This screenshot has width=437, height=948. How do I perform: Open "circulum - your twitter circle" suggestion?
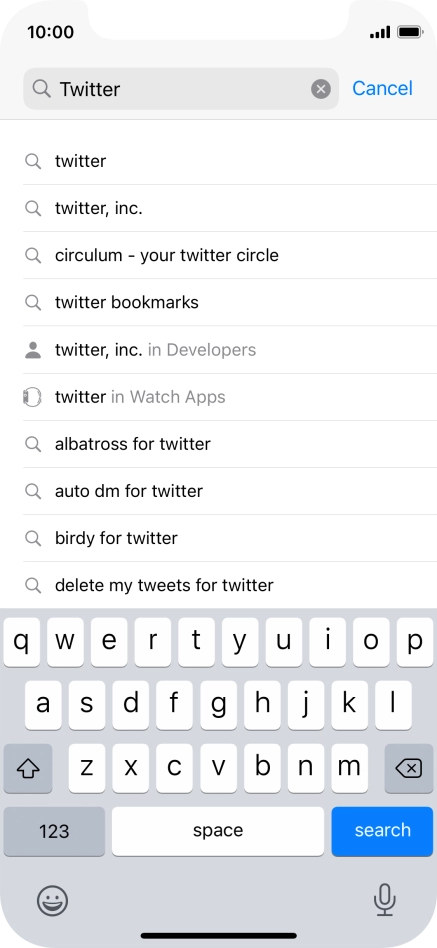[230, 255]
